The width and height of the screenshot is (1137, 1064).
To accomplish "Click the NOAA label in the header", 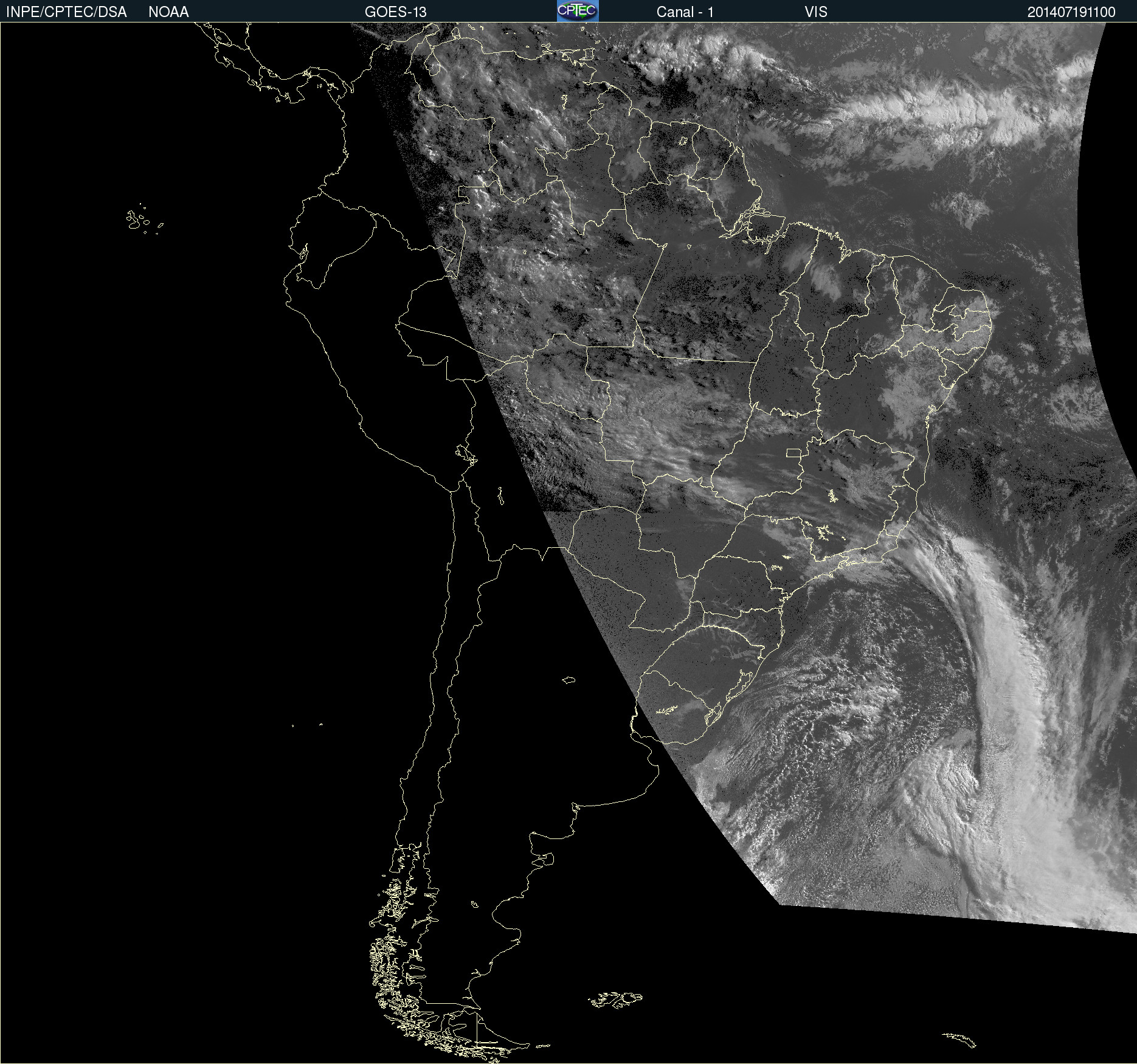I will click(168, 12).
